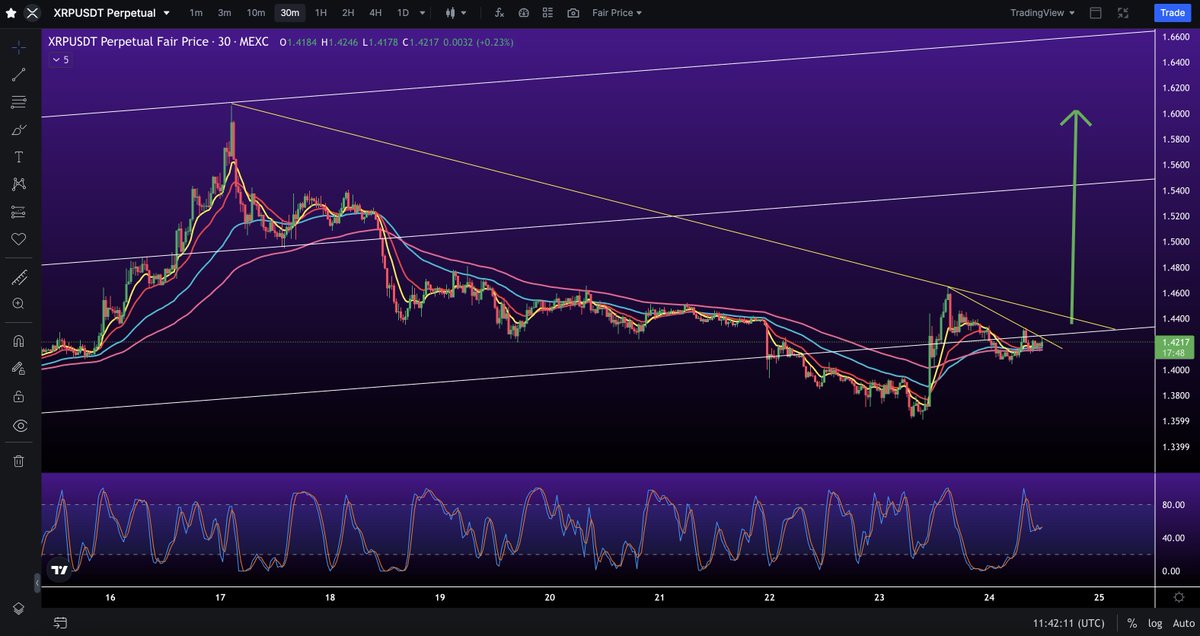The image size is (1200, 636).
Task: Open the indicator templates grid icon
Action: coord(548,13)
